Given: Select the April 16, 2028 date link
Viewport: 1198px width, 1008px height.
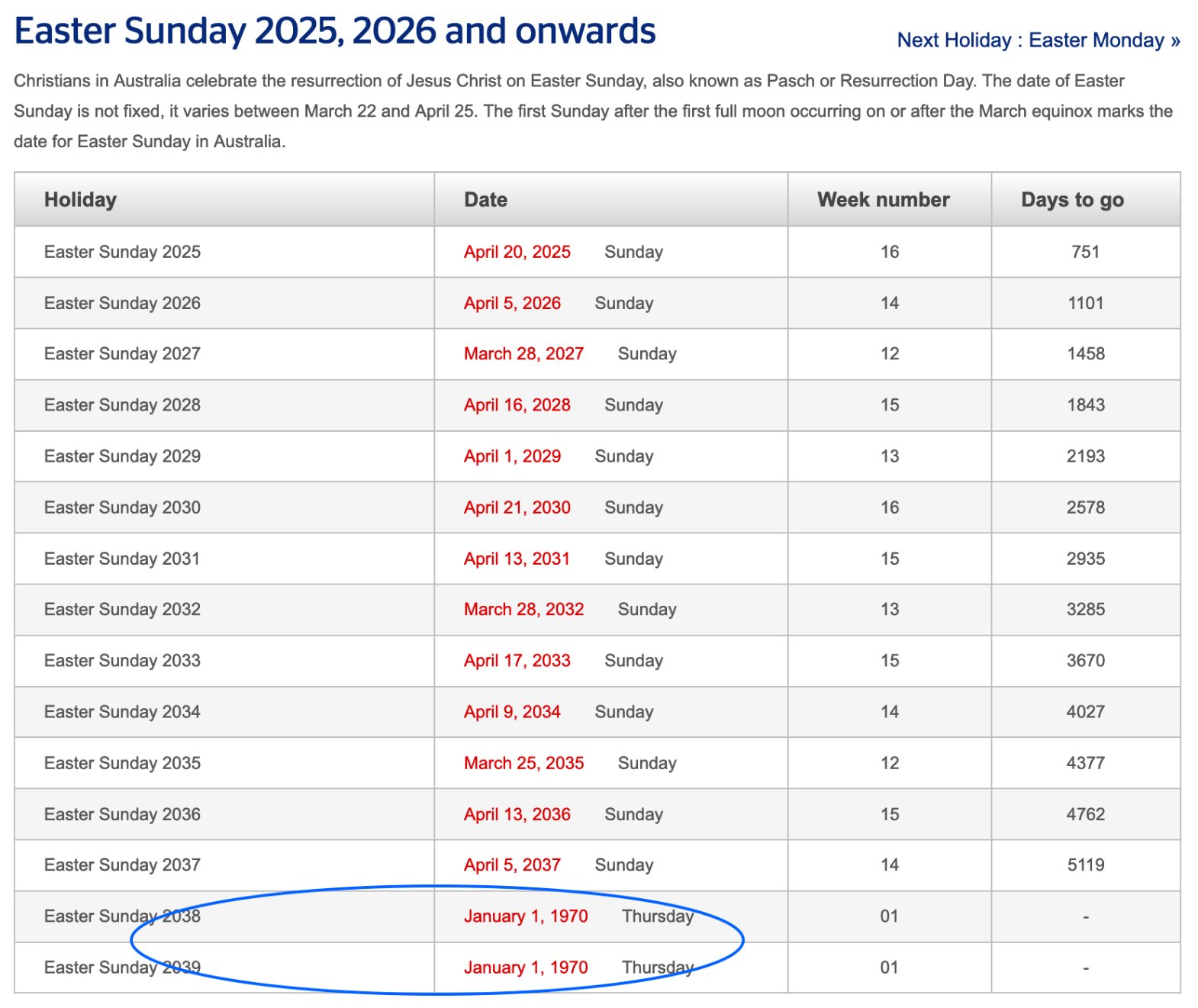Looking at the screenshot, I should pos(517,404).
